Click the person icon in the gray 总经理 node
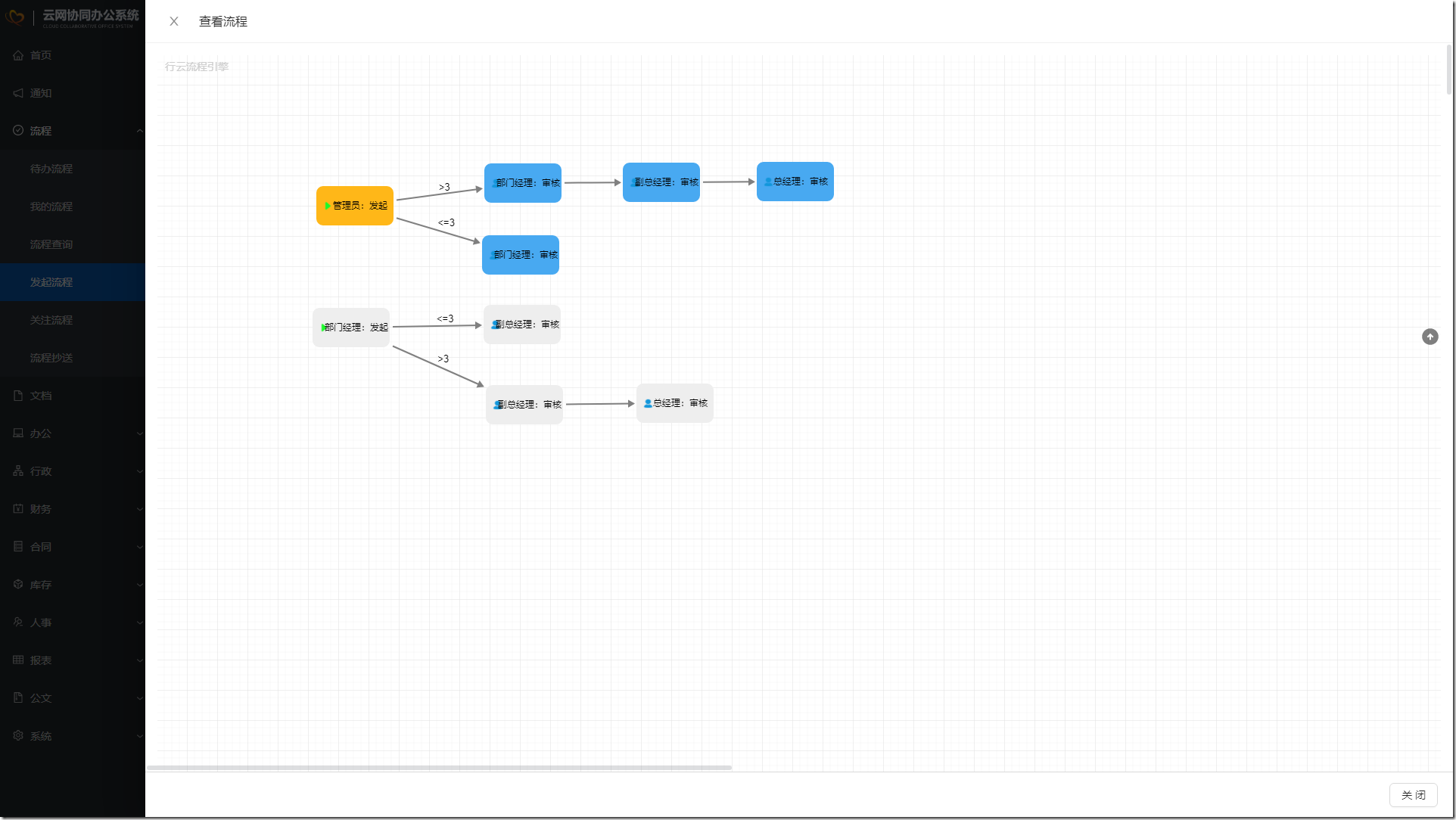Screen dimensions: 1456x820 pyautogui.click(x=648, y=403)
